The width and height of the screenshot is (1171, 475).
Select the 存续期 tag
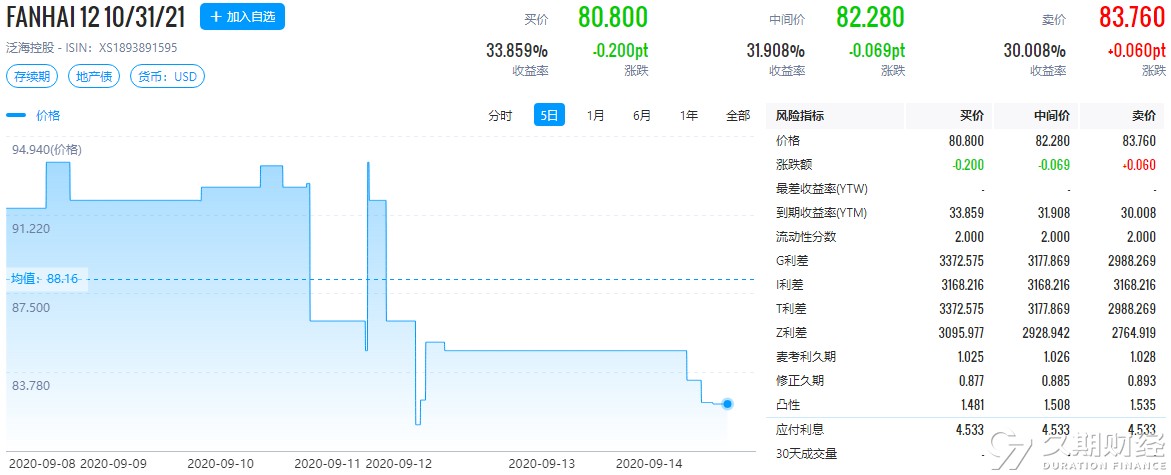pos(33,75)
